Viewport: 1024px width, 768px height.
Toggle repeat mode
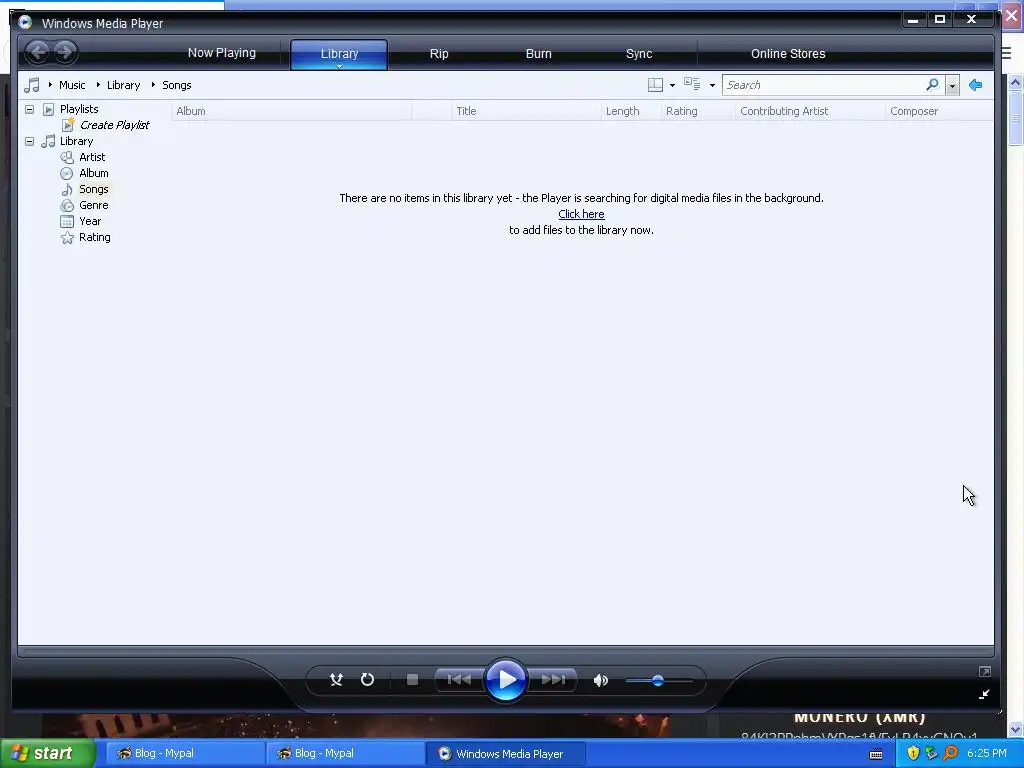click(367, 680)
